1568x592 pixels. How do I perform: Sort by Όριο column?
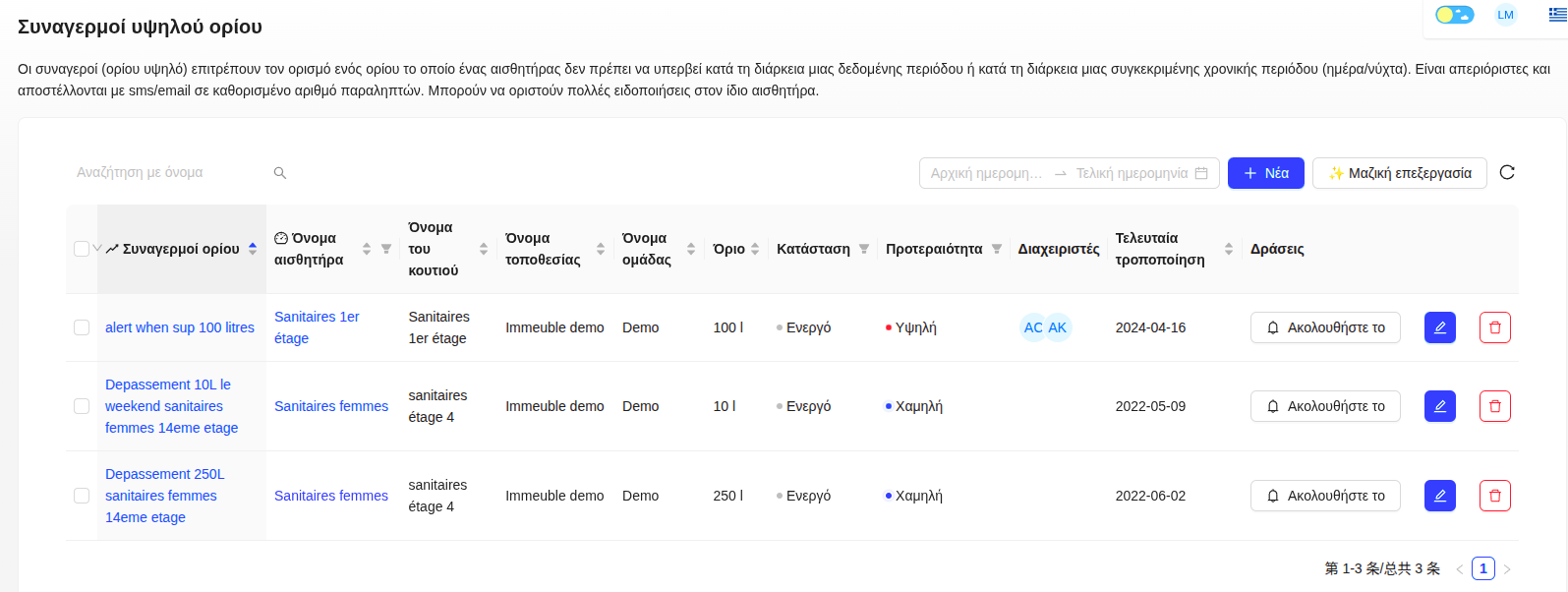click(755, 249)
